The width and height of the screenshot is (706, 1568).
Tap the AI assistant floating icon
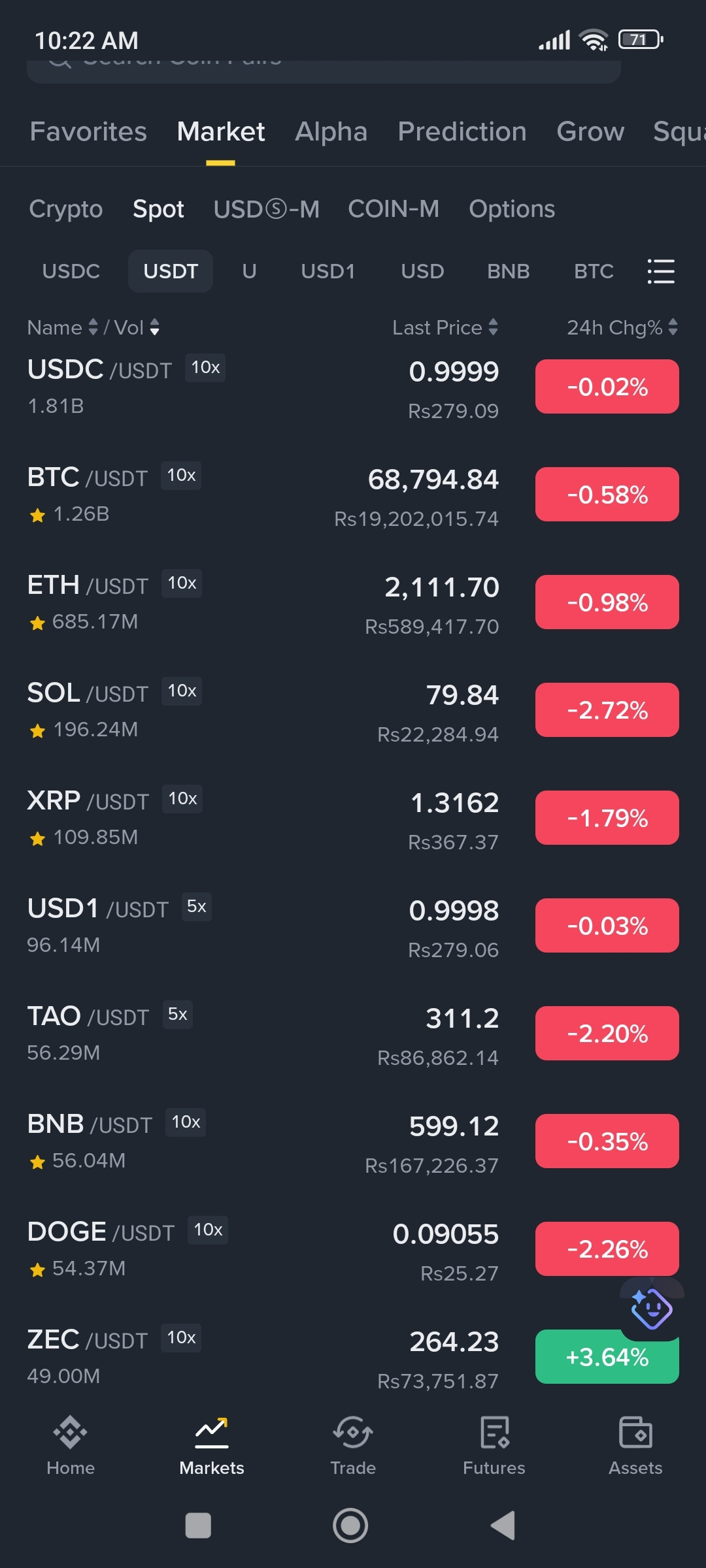[x=651, y=1309]
